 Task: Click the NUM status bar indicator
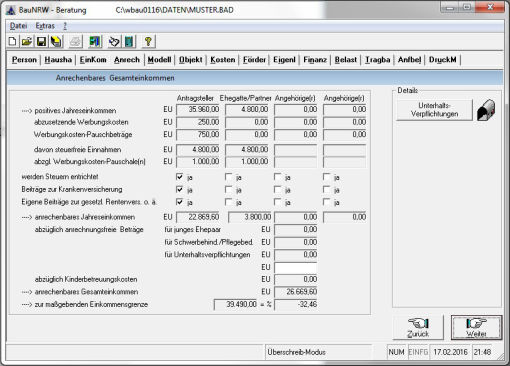pyautogui.click(x=396, y=352)
